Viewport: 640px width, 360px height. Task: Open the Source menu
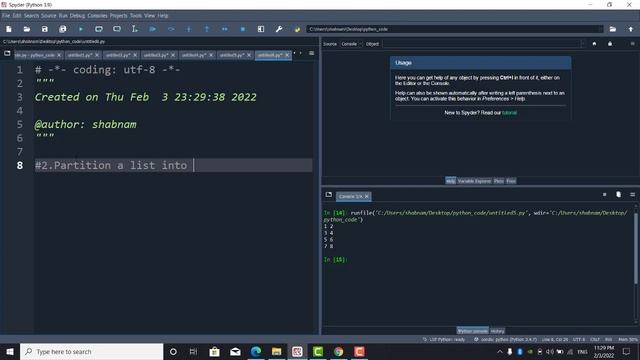tap(49, 16)
